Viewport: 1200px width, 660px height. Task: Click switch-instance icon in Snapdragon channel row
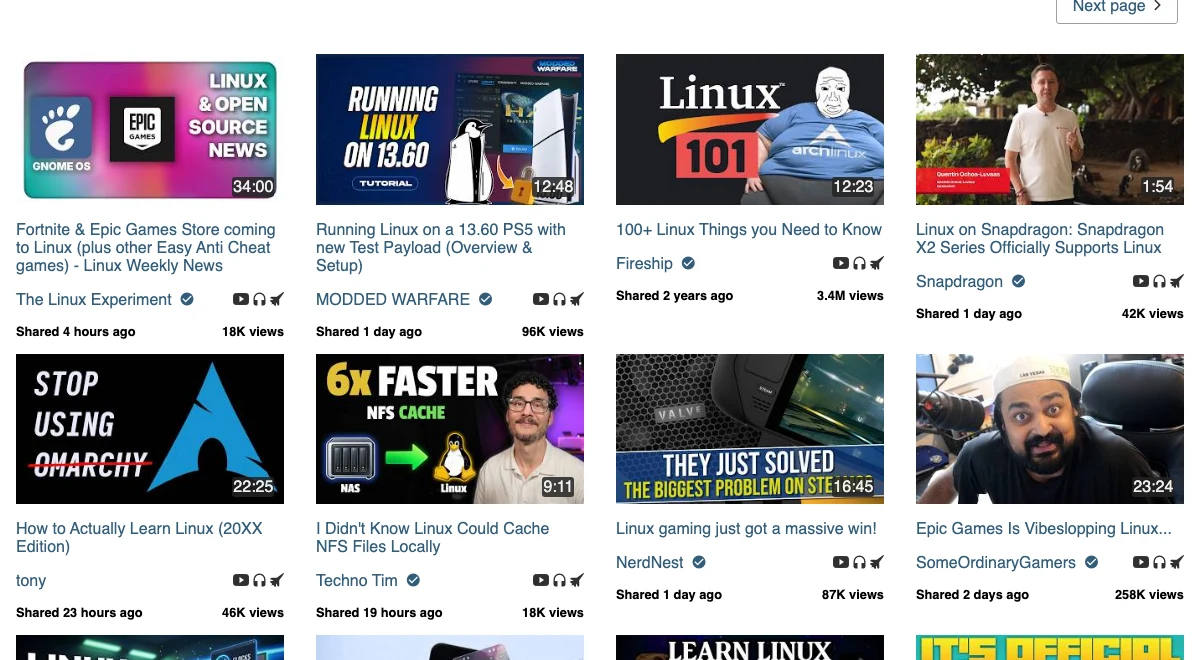tap(1177, 281)
